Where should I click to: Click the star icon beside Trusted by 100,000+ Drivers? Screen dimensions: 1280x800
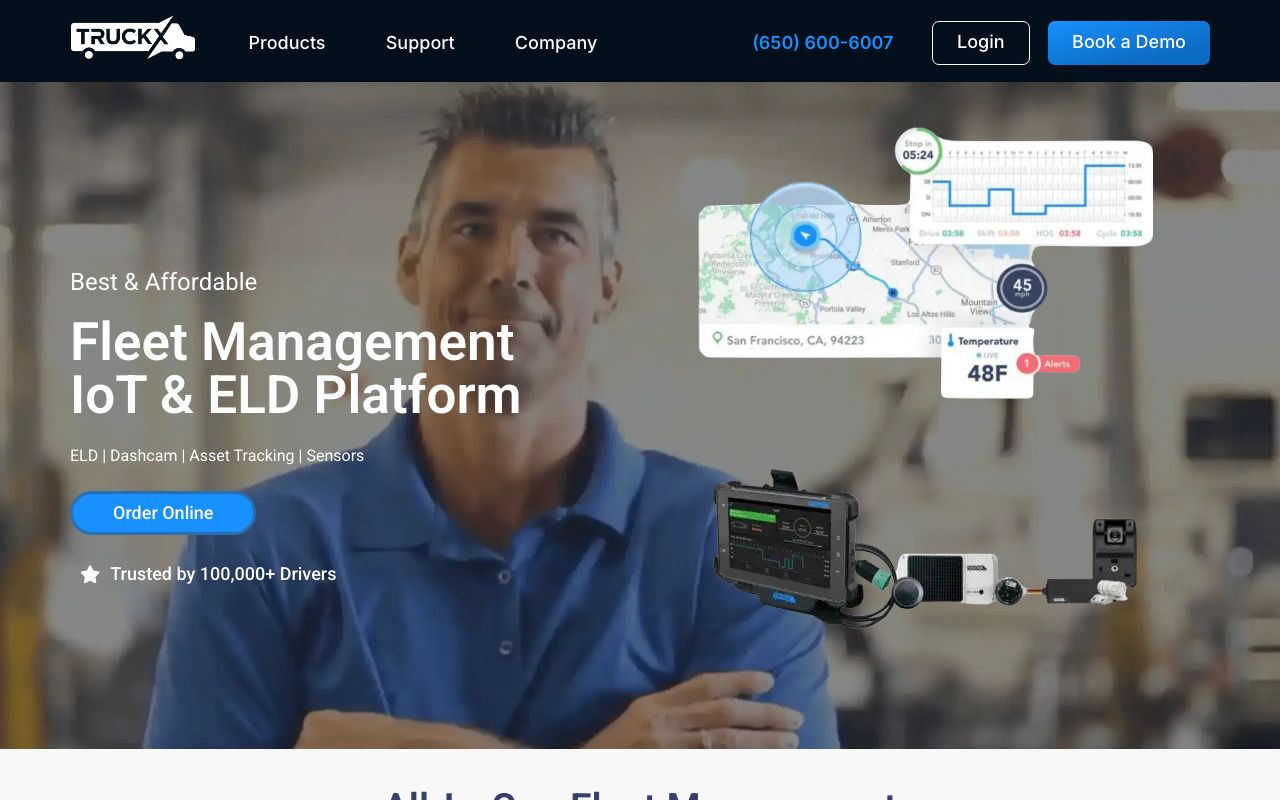(x=90, y=574)
